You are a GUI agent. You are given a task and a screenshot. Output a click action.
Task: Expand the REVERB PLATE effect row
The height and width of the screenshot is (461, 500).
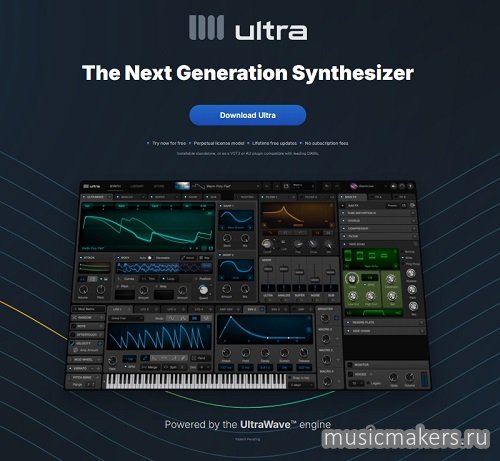pyautogui.click(x=384, y=323)
